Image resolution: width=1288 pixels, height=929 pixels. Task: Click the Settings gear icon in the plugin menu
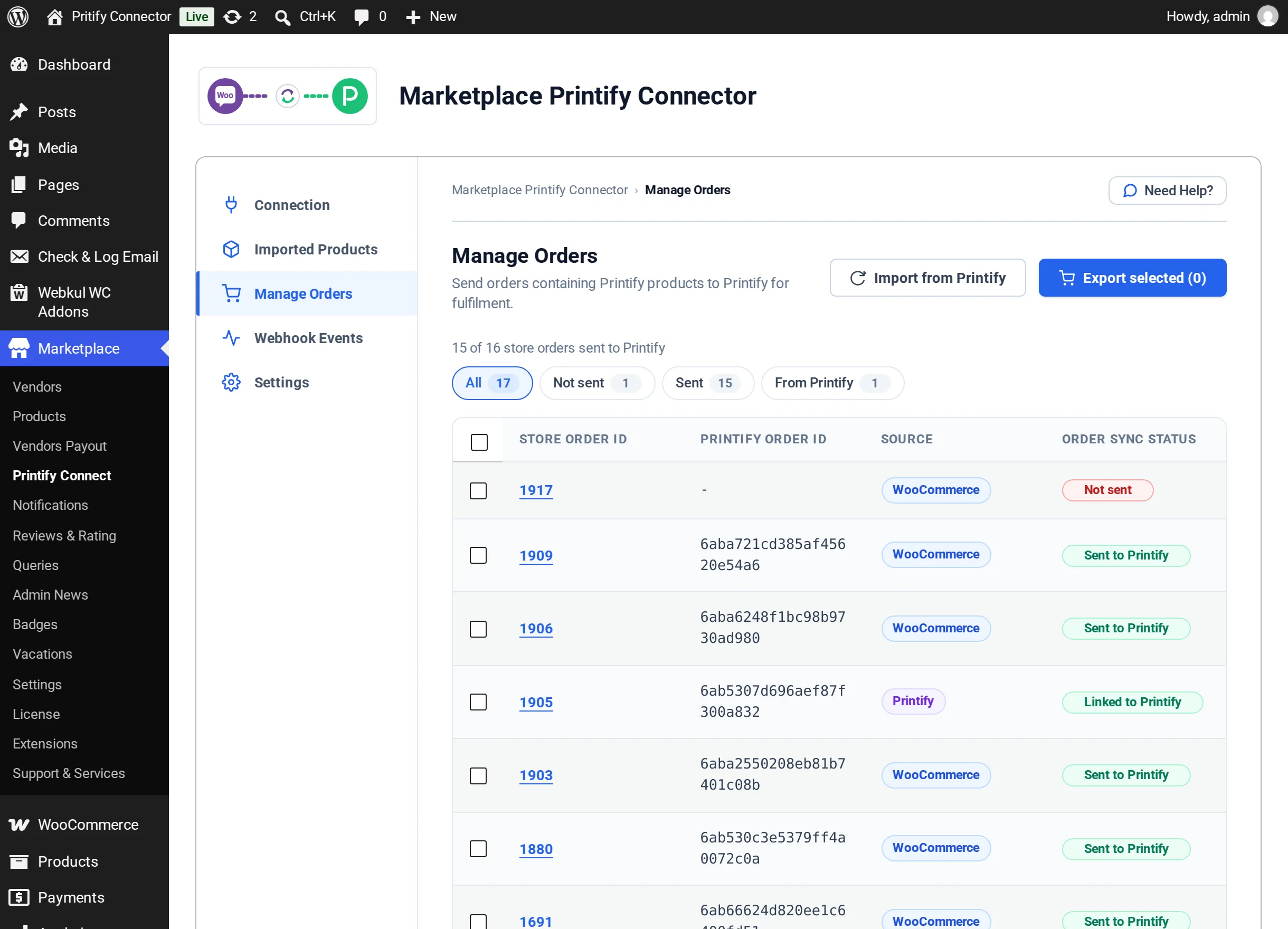pyautogui.click(x=231, y=382)
